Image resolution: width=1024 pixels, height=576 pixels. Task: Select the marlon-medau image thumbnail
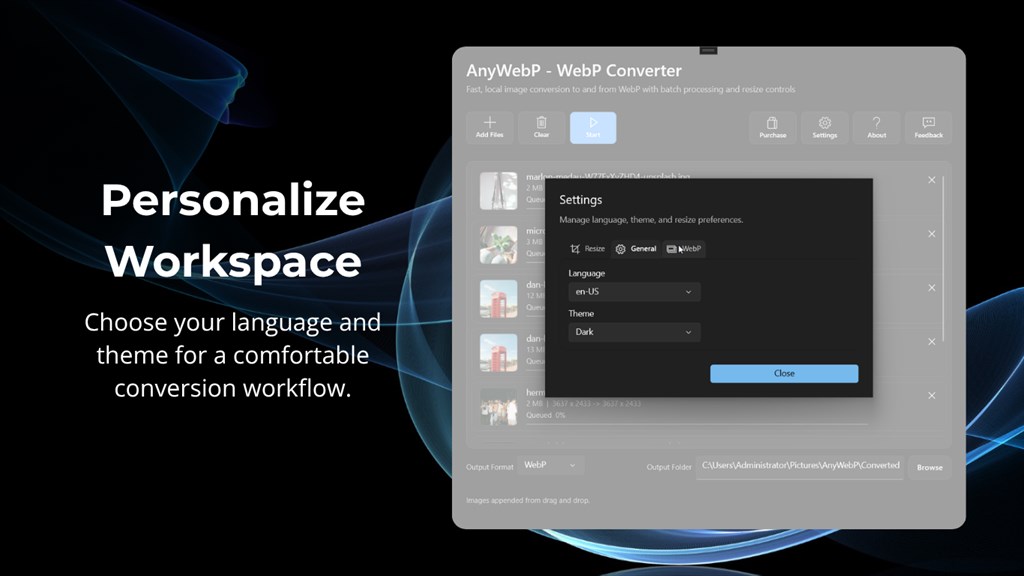498,191
